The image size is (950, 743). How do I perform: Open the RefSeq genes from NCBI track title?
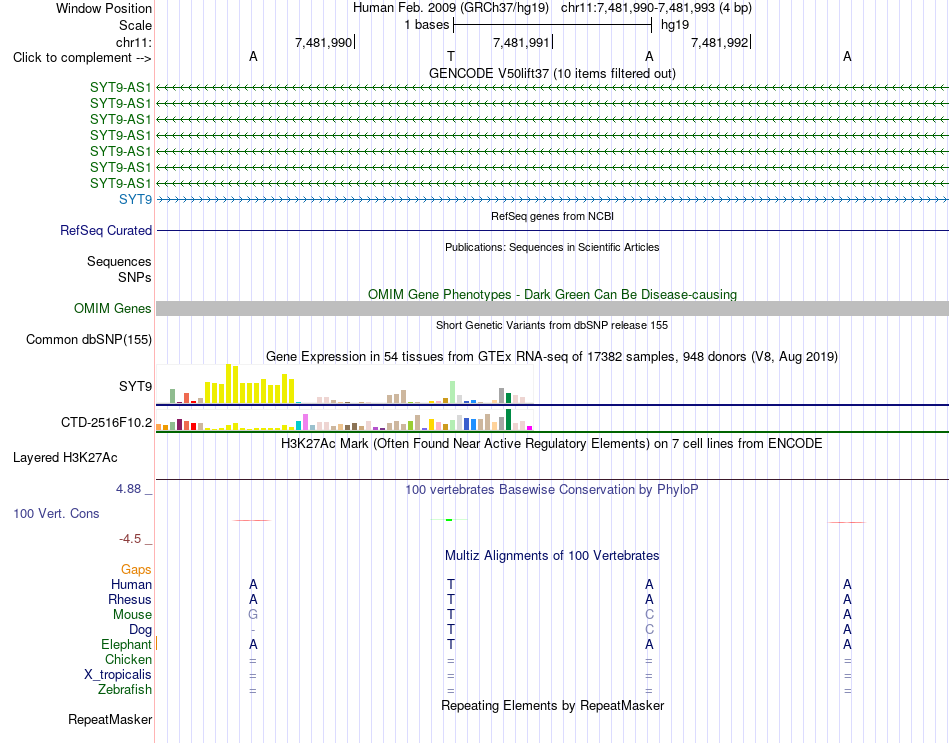(552, 216)
